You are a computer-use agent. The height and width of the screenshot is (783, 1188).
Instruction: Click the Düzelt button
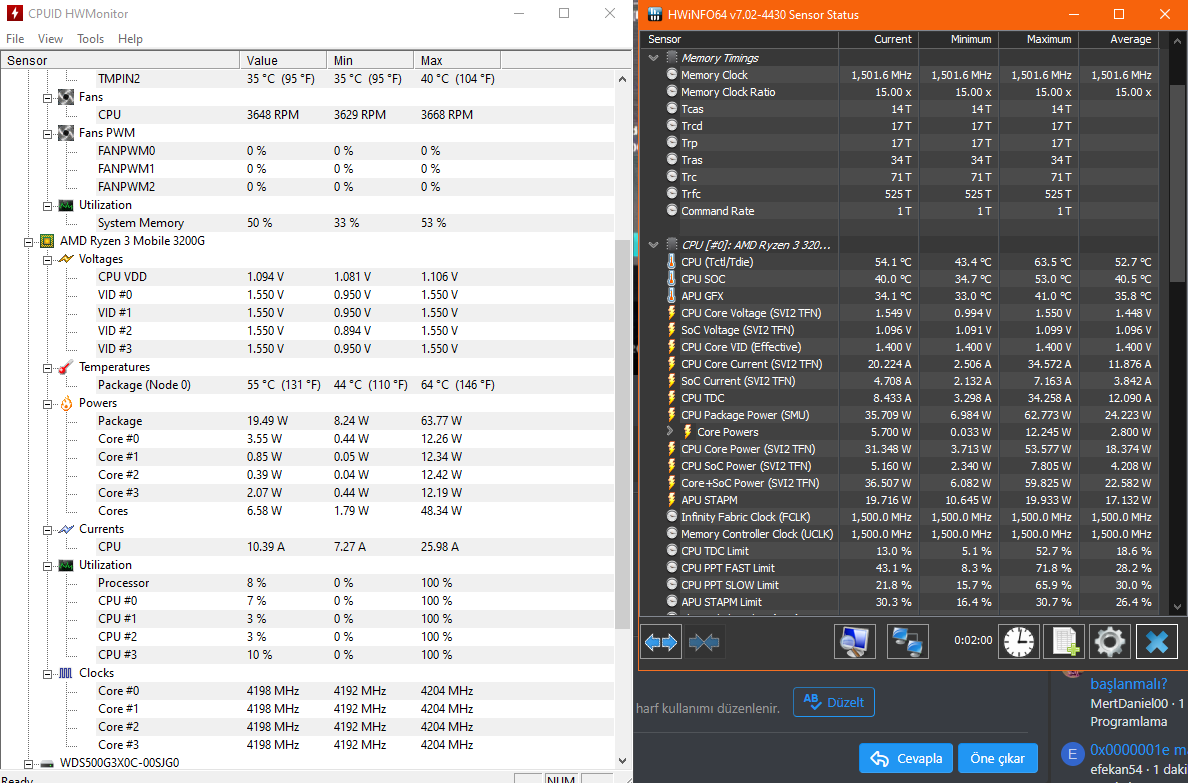click(833, 702)
